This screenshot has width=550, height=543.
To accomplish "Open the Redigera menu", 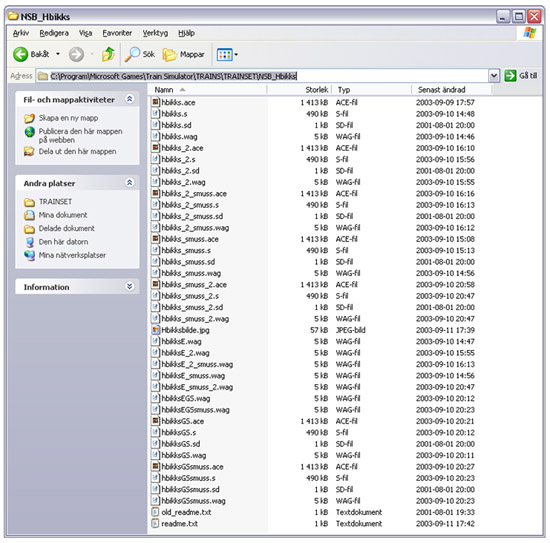I will (x=54, y=33).
